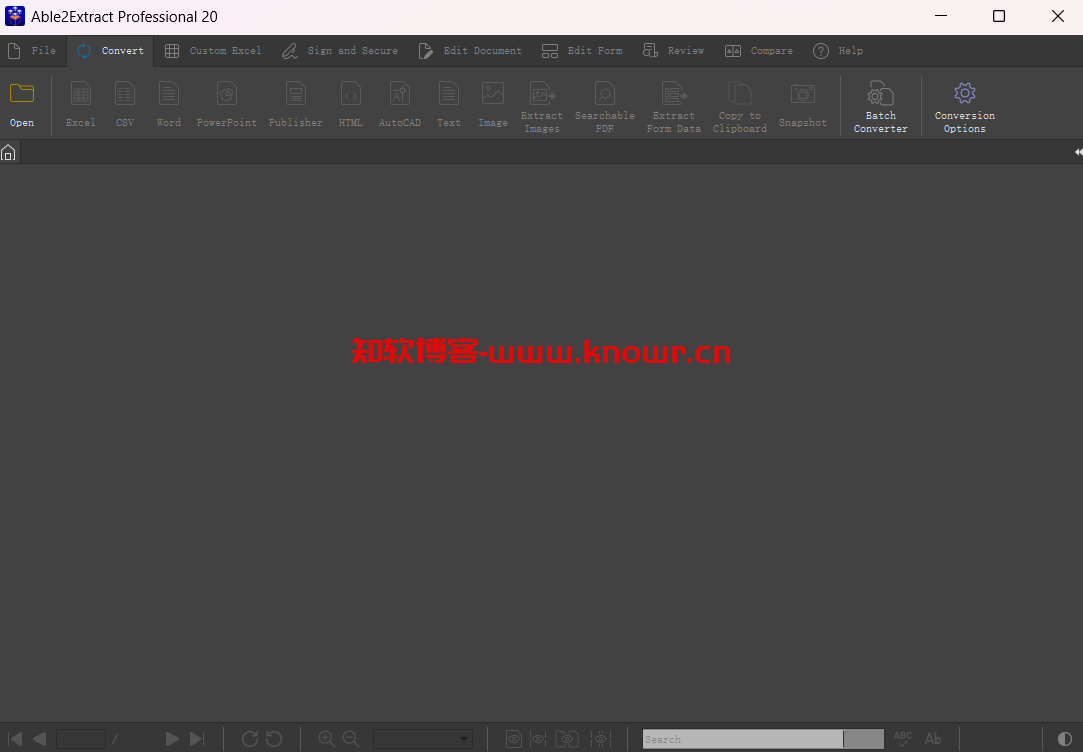Switch to the Convert tab
Viewport: 1083px width, 752px height.
click(x=111, y=51)
